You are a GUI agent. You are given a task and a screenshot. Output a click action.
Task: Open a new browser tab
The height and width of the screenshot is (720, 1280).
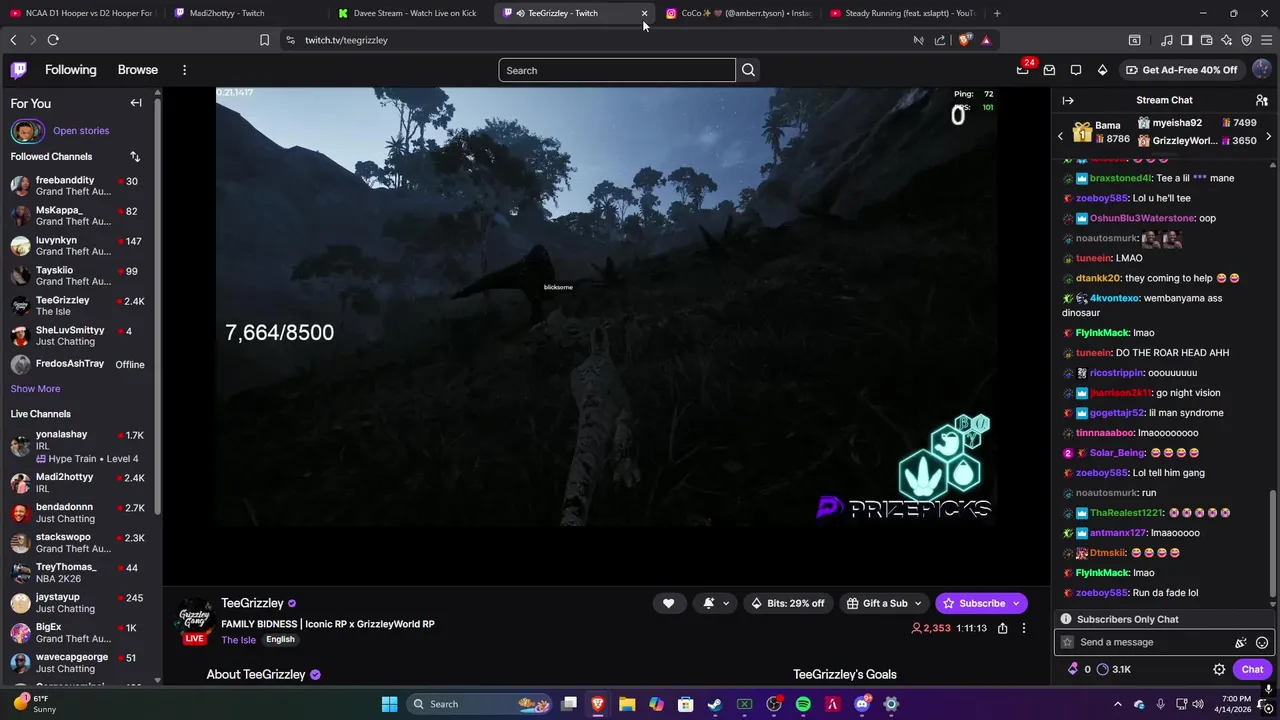[997, 13]
